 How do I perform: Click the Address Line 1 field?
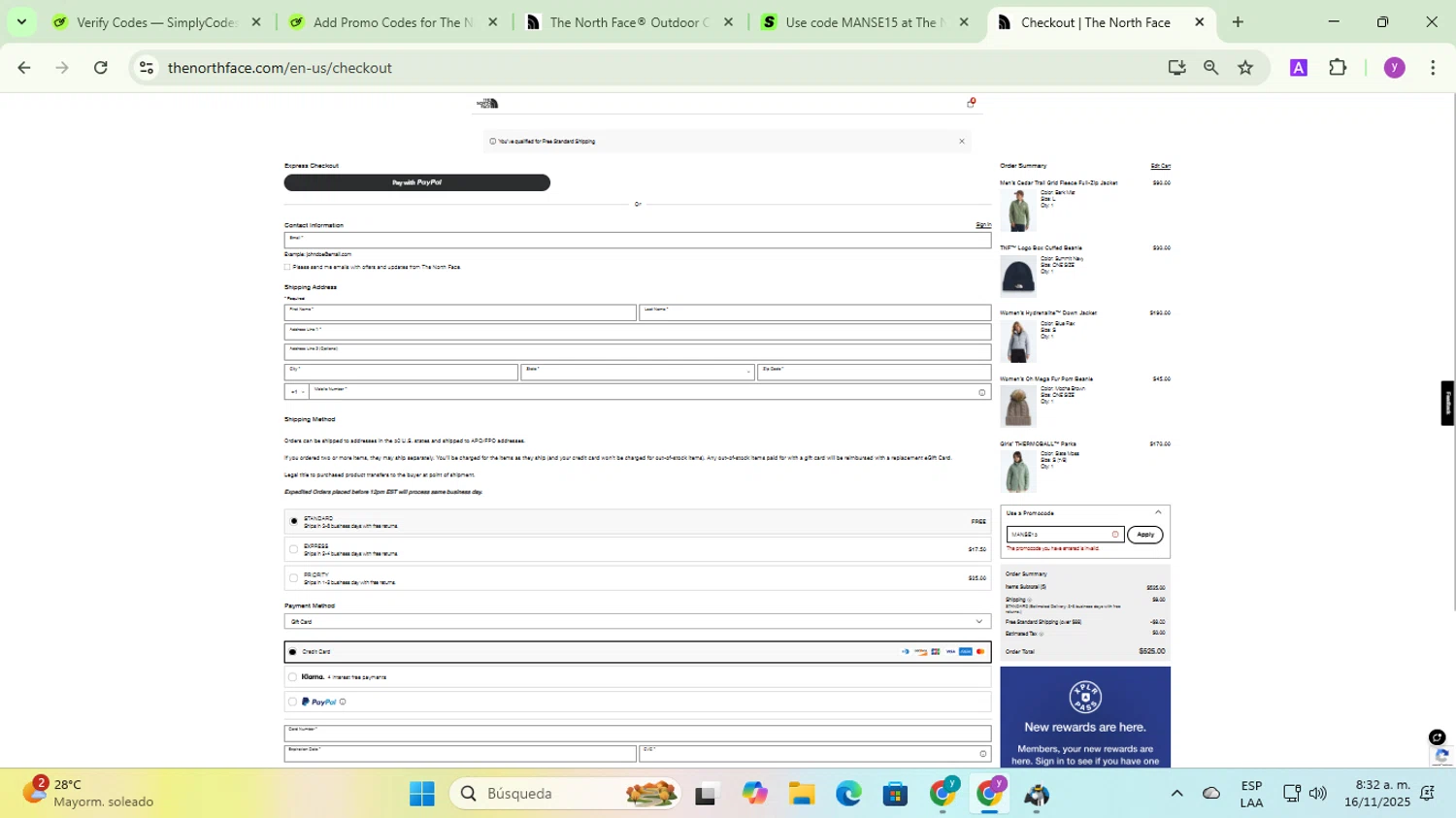click(638, 332)
